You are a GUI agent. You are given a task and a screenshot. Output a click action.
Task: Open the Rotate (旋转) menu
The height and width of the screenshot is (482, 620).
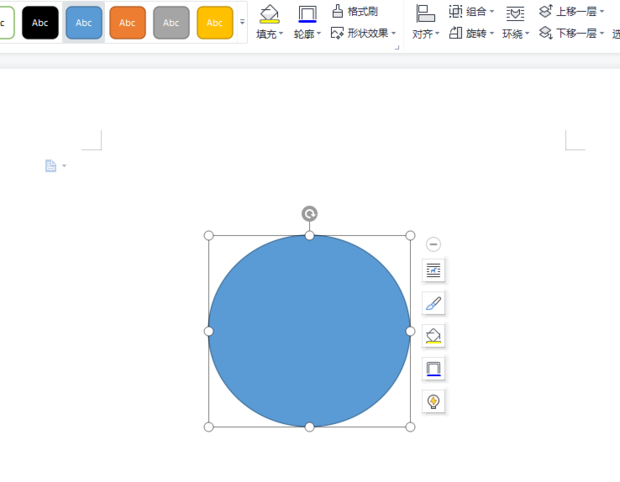(x=471, y=33)
